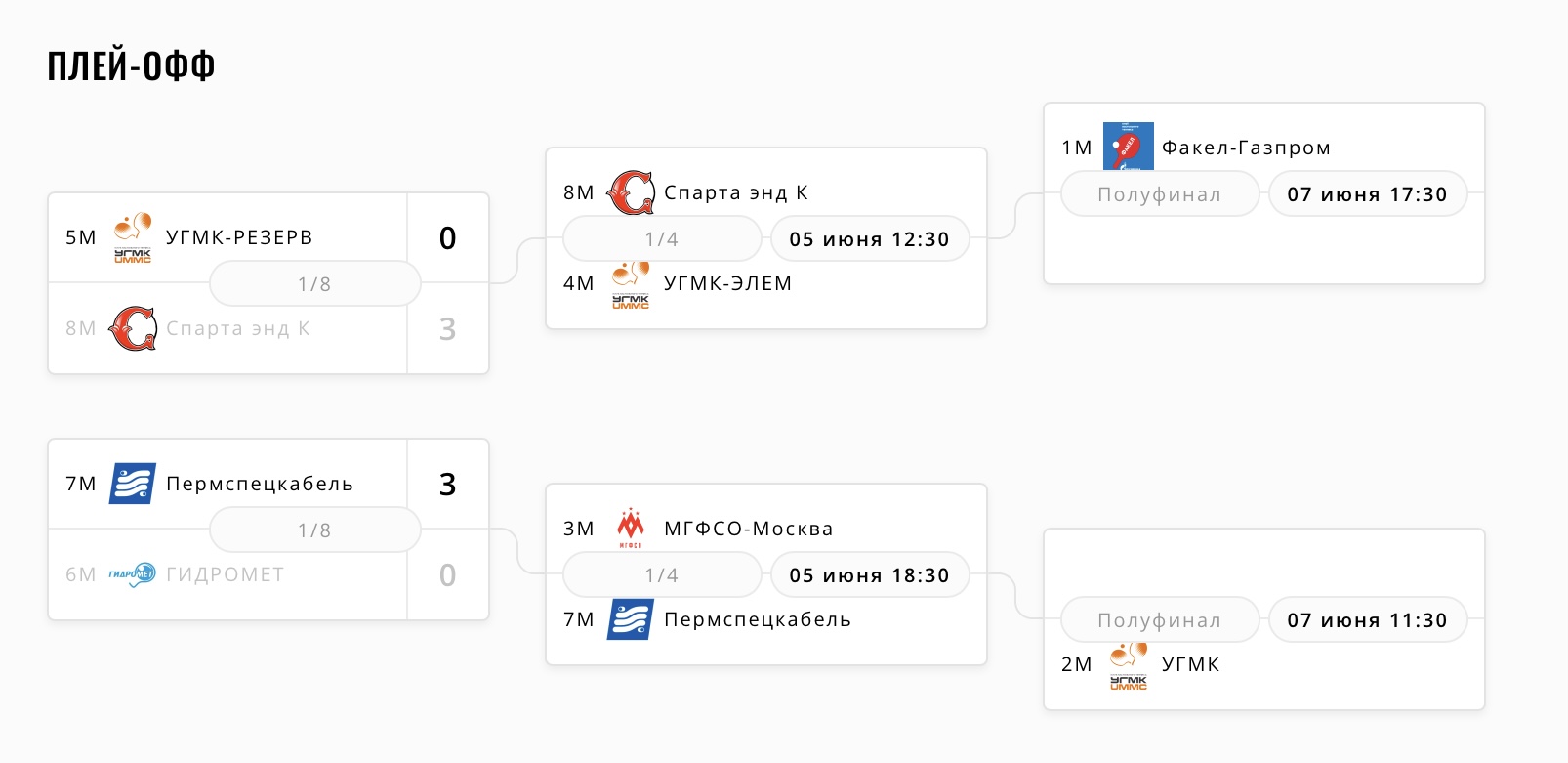Open the Факел-Газпром team name link
The height and width of the screenshot is (763, 1568).
pyautogui.click(x=1246, y=148)
